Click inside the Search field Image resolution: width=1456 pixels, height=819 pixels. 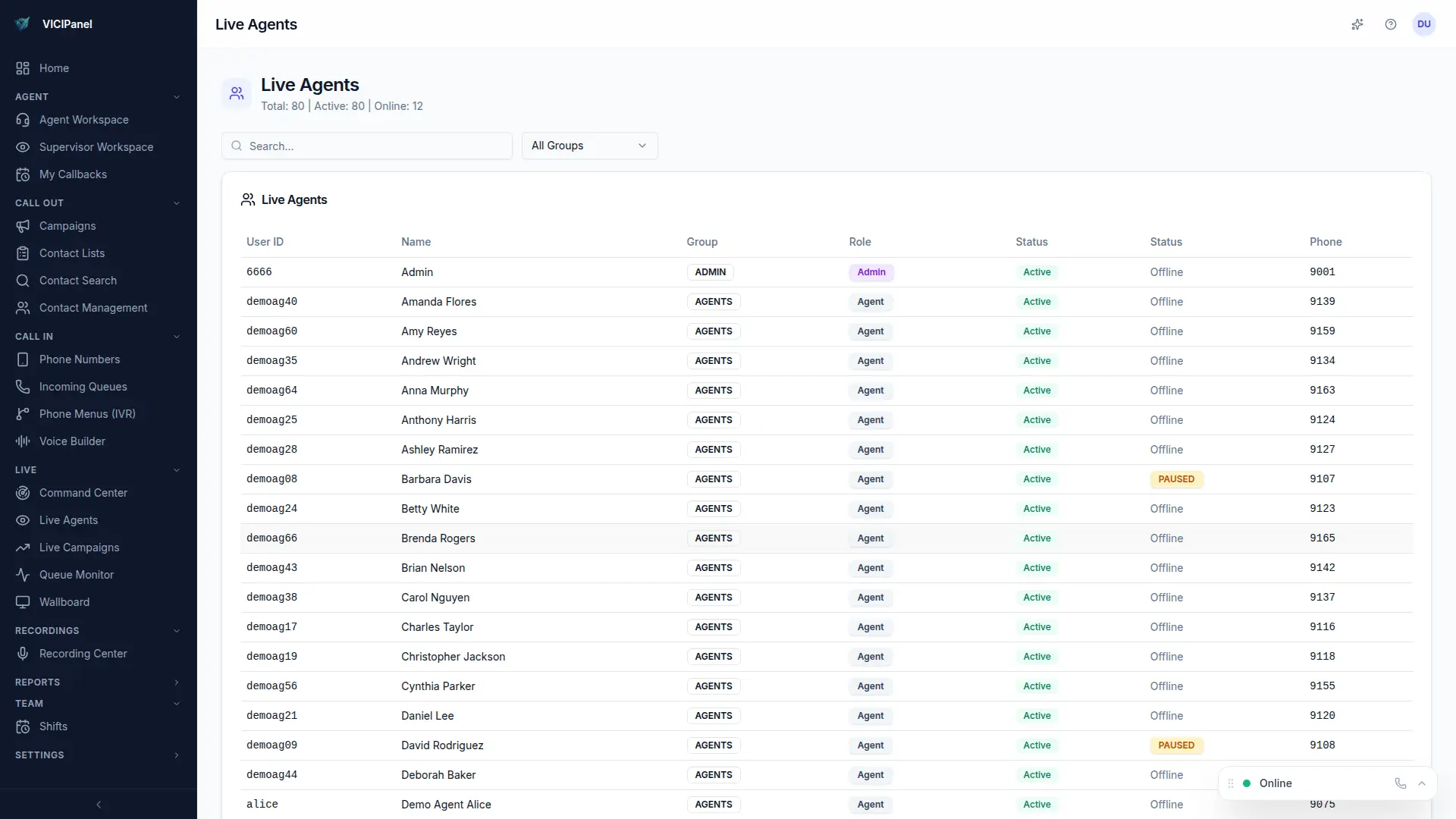point(367,146)
